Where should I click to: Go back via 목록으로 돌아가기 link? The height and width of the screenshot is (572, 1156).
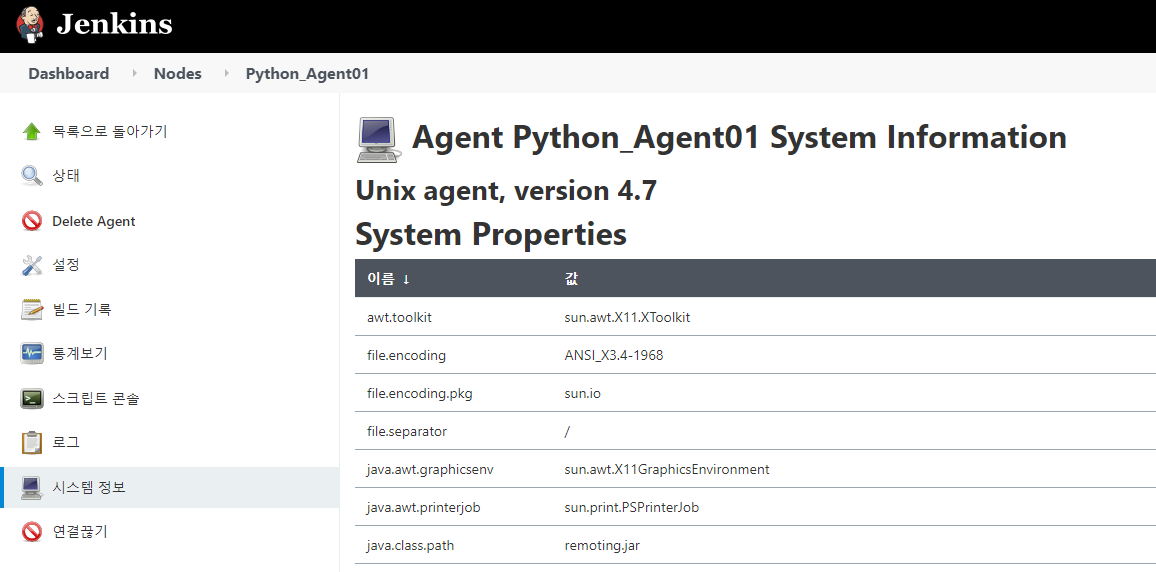click(110, 132)
